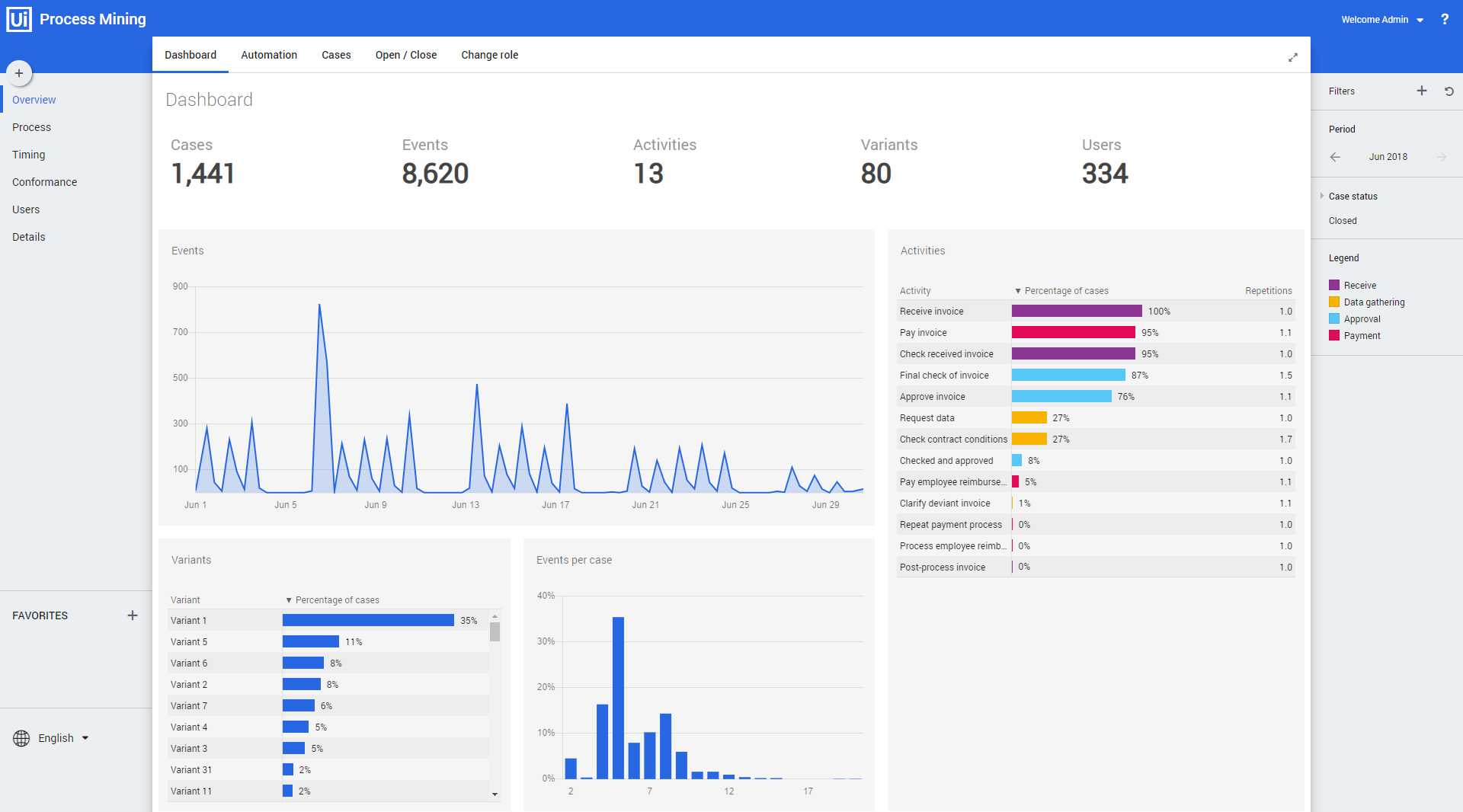Add a new filter with plus icon
This screenshot has width=1463, height=812.
pyautogui.click(x=1422, y=91)
